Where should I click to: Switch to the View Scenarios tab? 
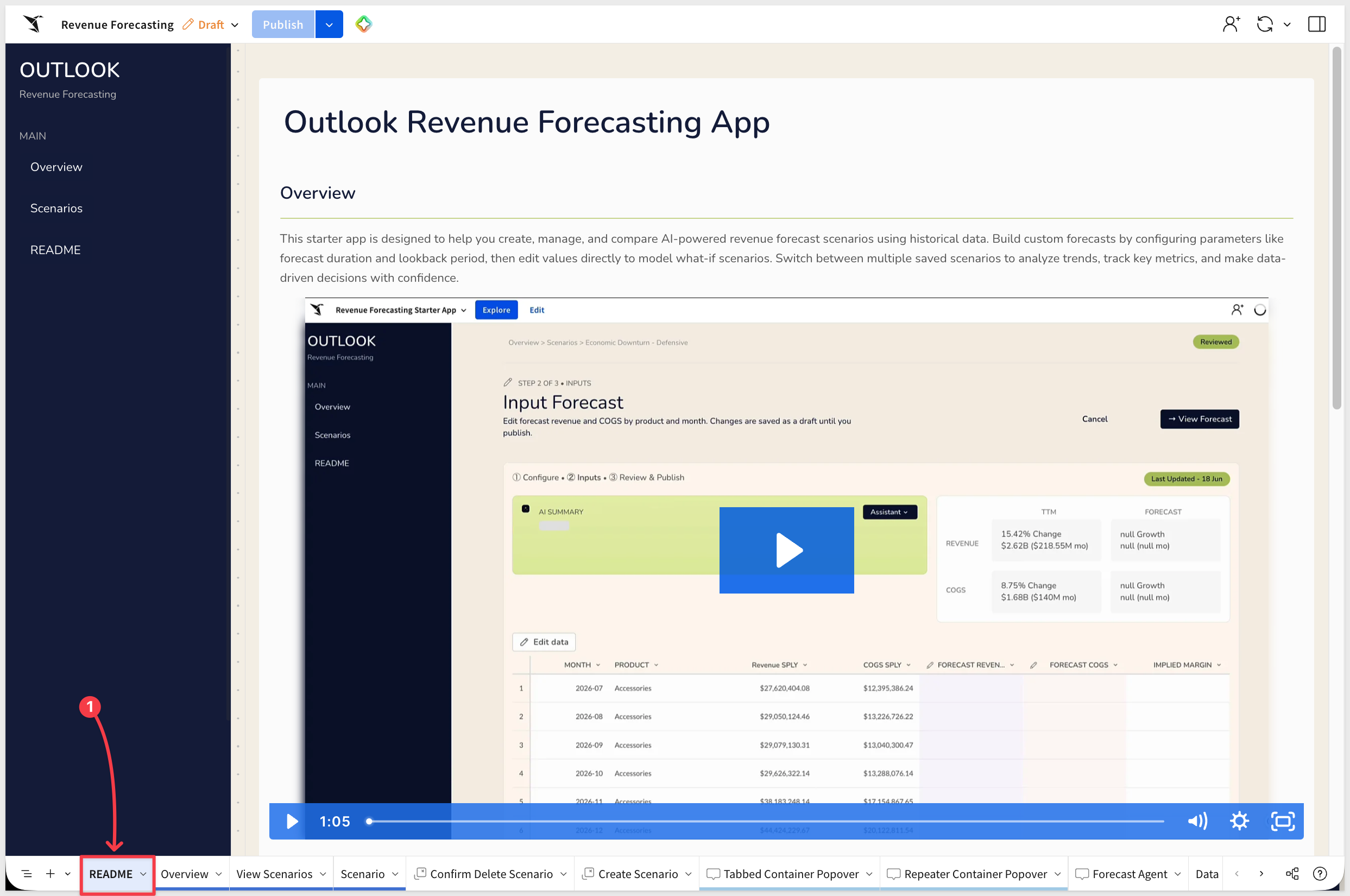[274, 874]
